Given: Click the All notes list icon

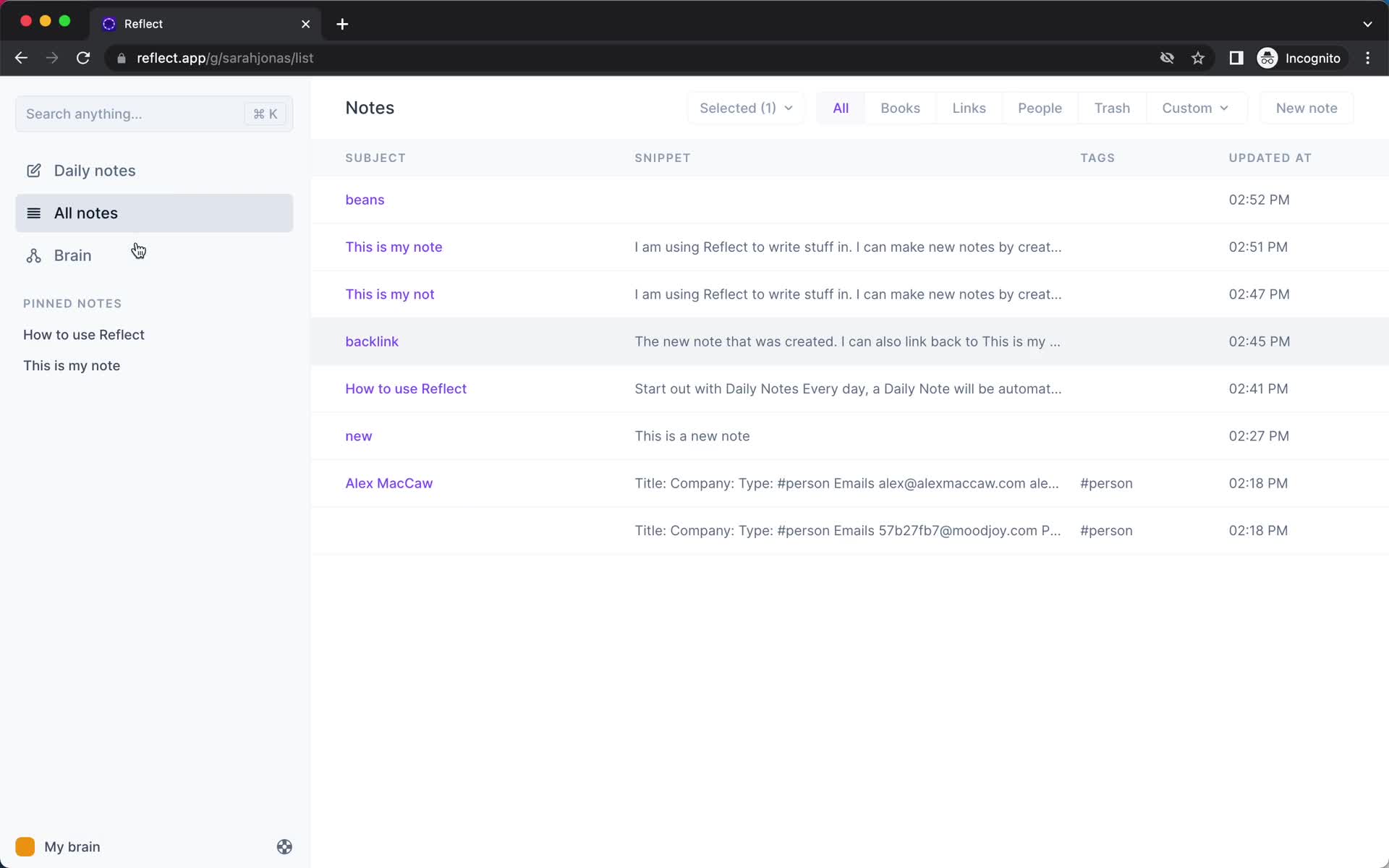Looking at the screenshot, I should [33, 213].
